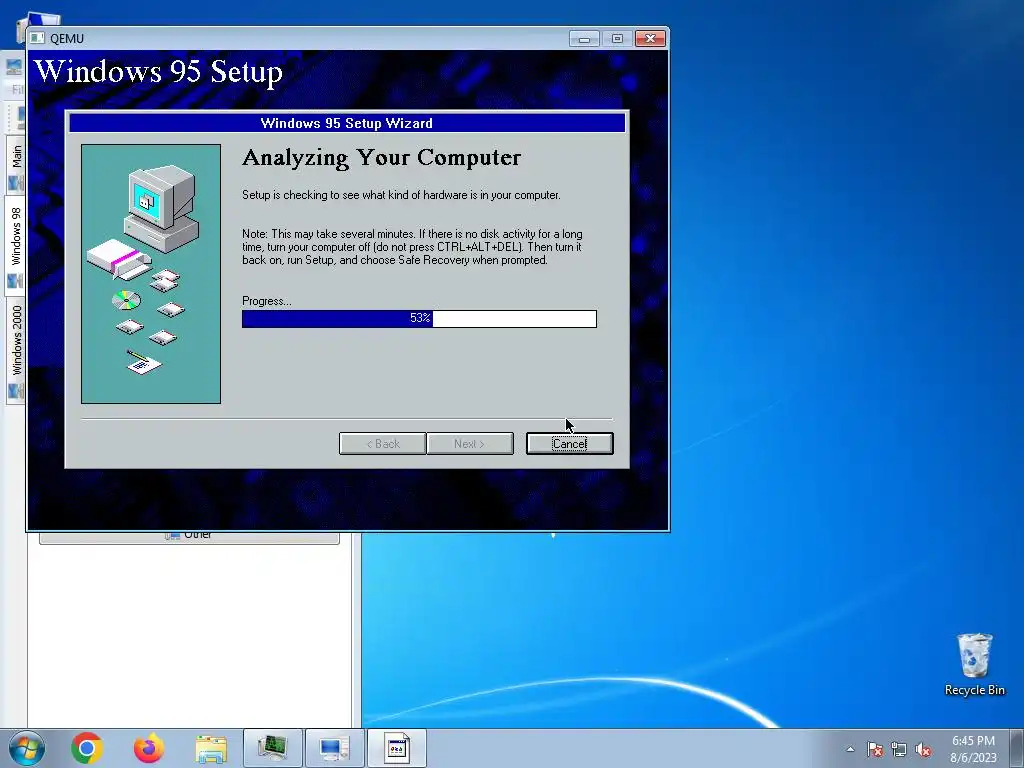The width and height of the screenshot is (1024, 768).
Task: Switch to the QEMU monitor taskbar item
Action: point(334,748)
